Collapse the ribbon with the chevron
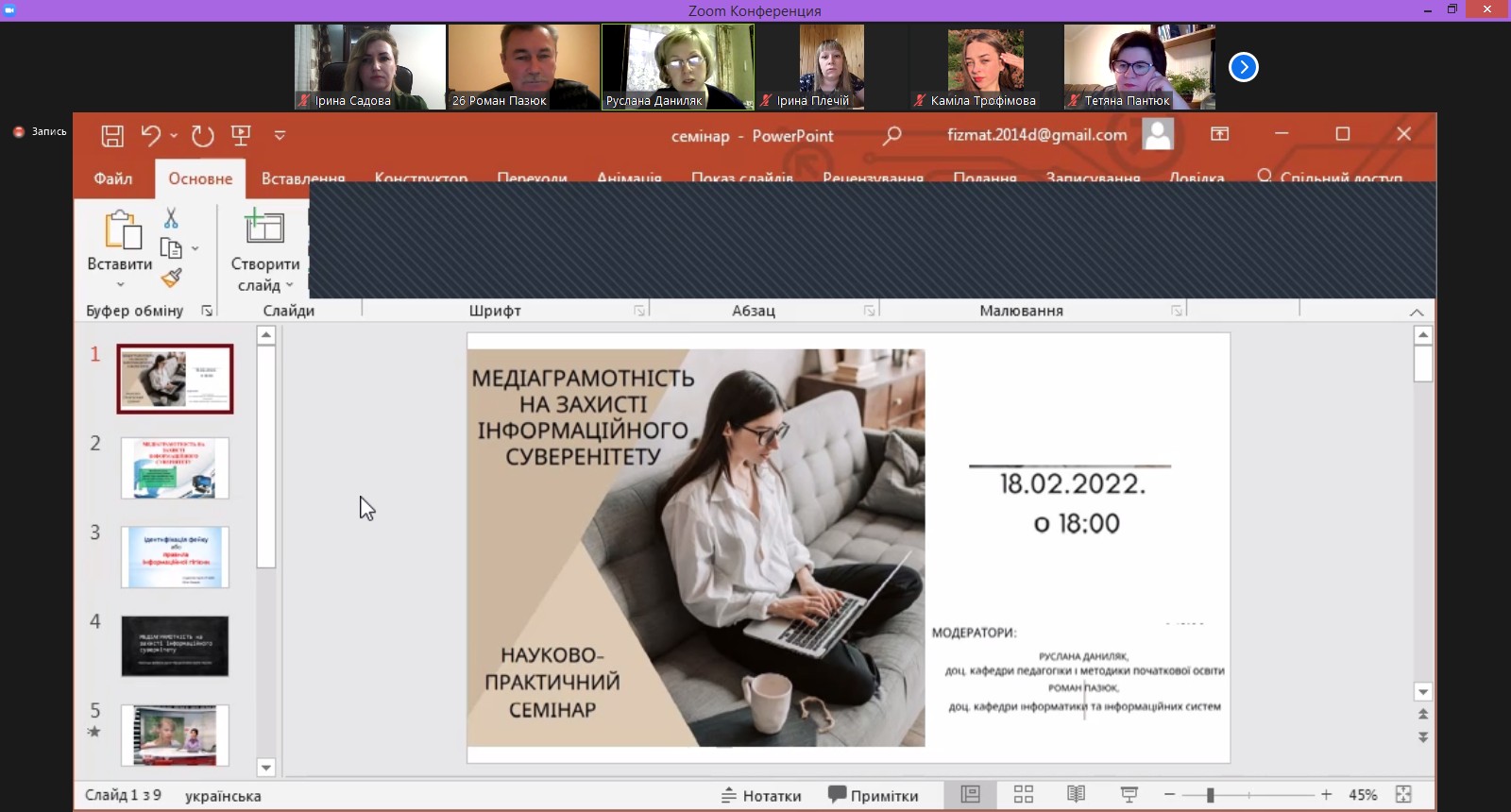This screenshot has height=812, width=1511. click(x=1416, y=313)
